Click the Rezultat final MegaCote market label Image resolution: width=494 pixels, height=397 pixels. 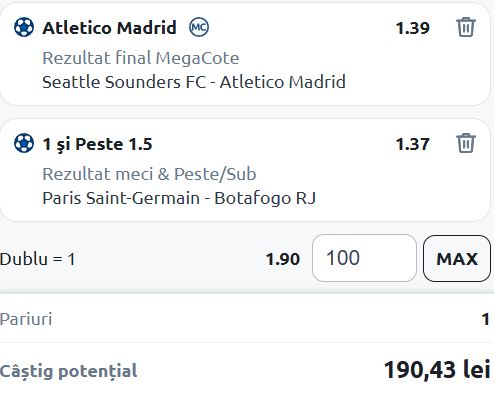click(x=141, y=58)
